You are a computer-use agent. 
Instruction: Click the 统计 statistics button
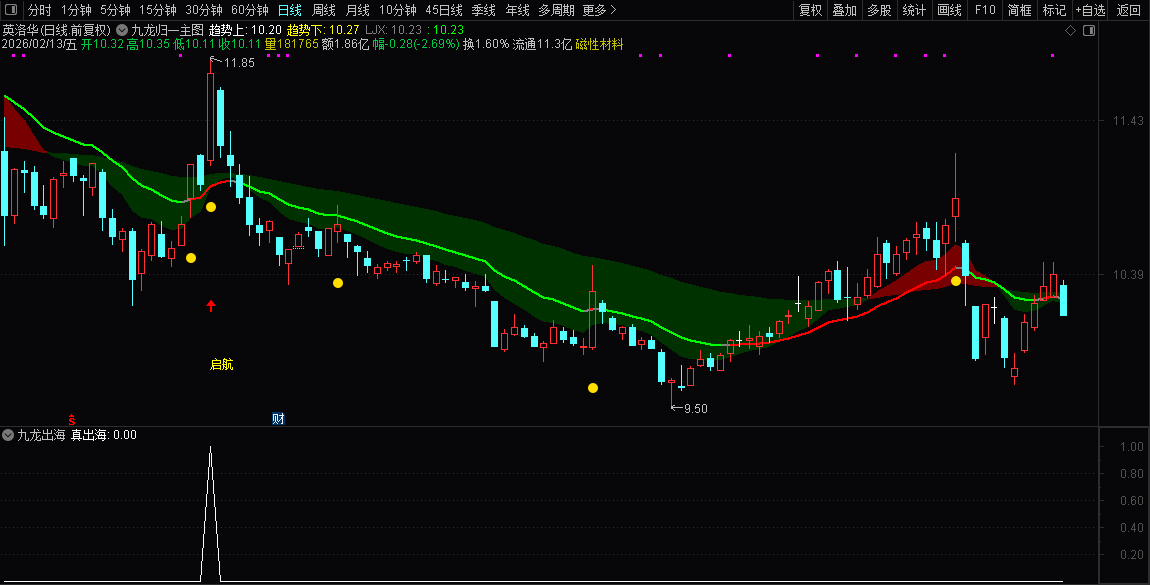click(914, 10)
